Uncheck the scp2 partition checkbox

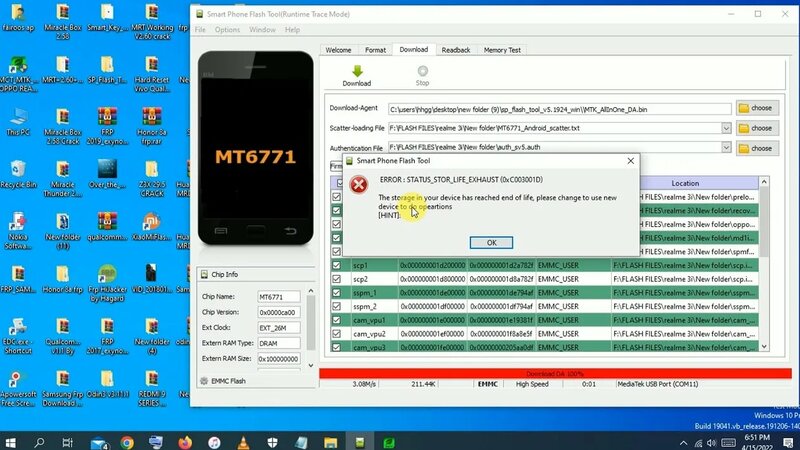pos(336,279)
